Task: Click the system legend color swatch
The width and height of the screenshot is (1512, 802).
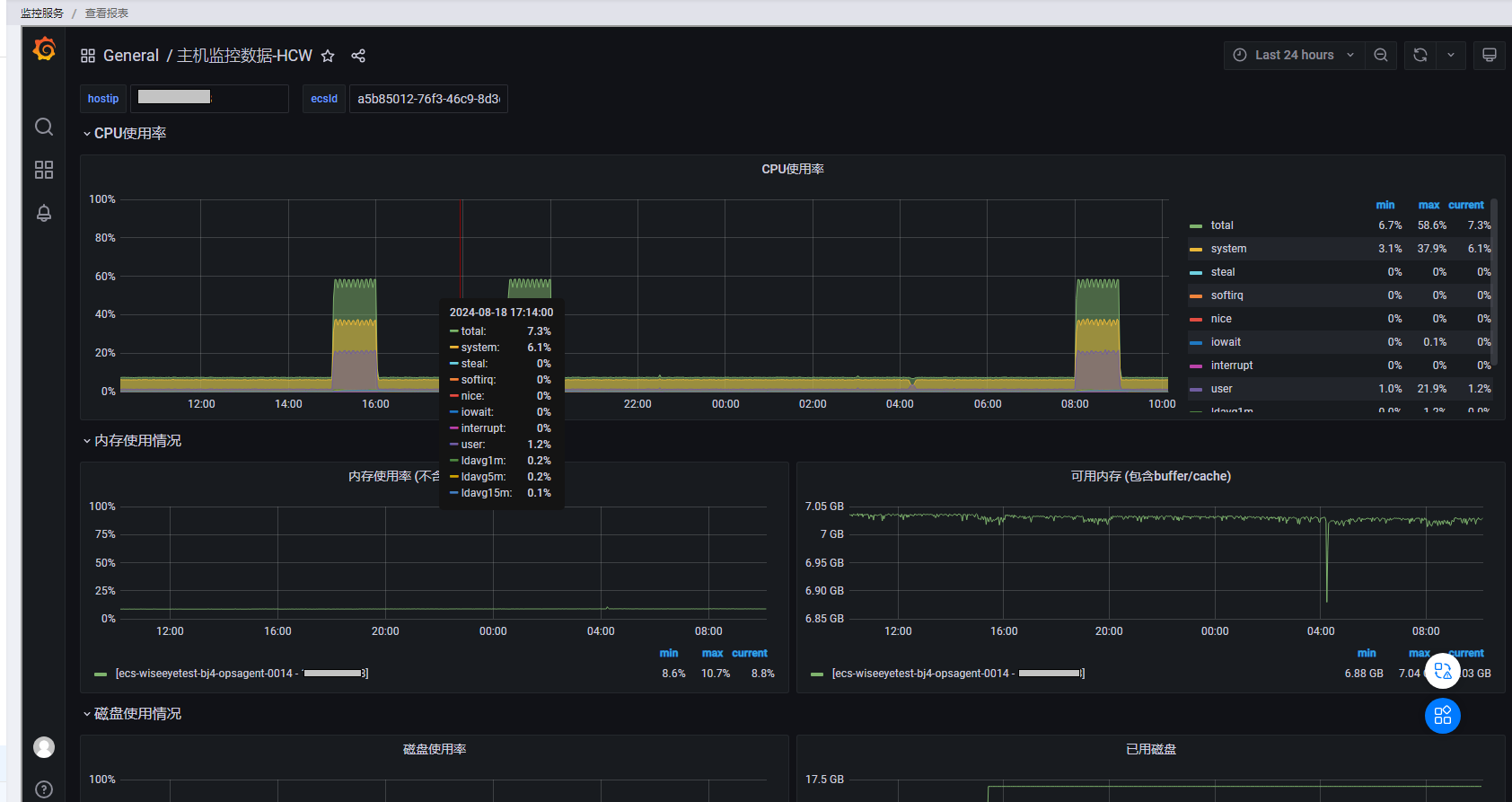Action: (x=1196, y=250)
